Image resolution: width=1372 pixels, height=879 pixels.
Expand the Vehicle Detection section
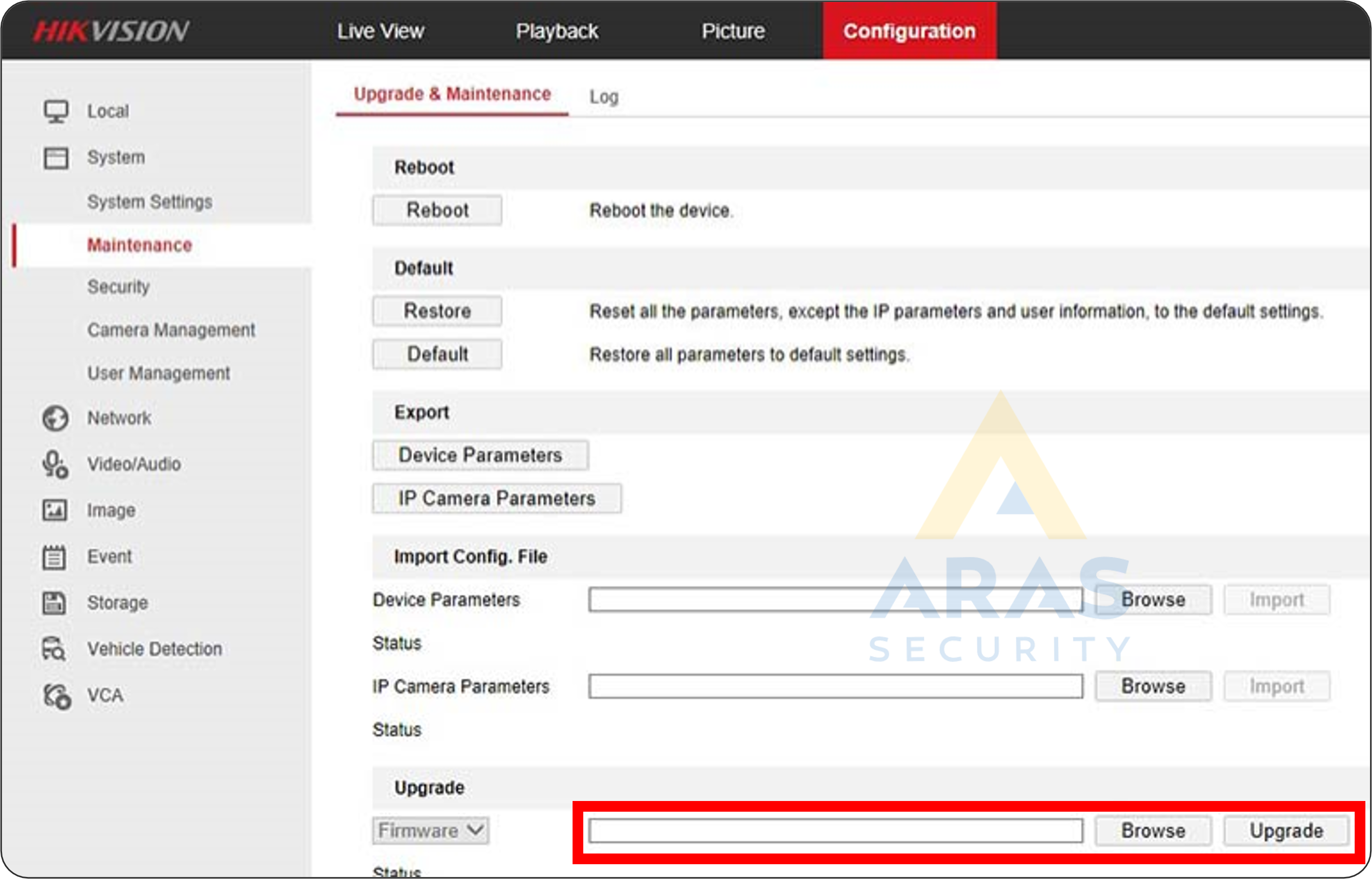pos(154,650)
